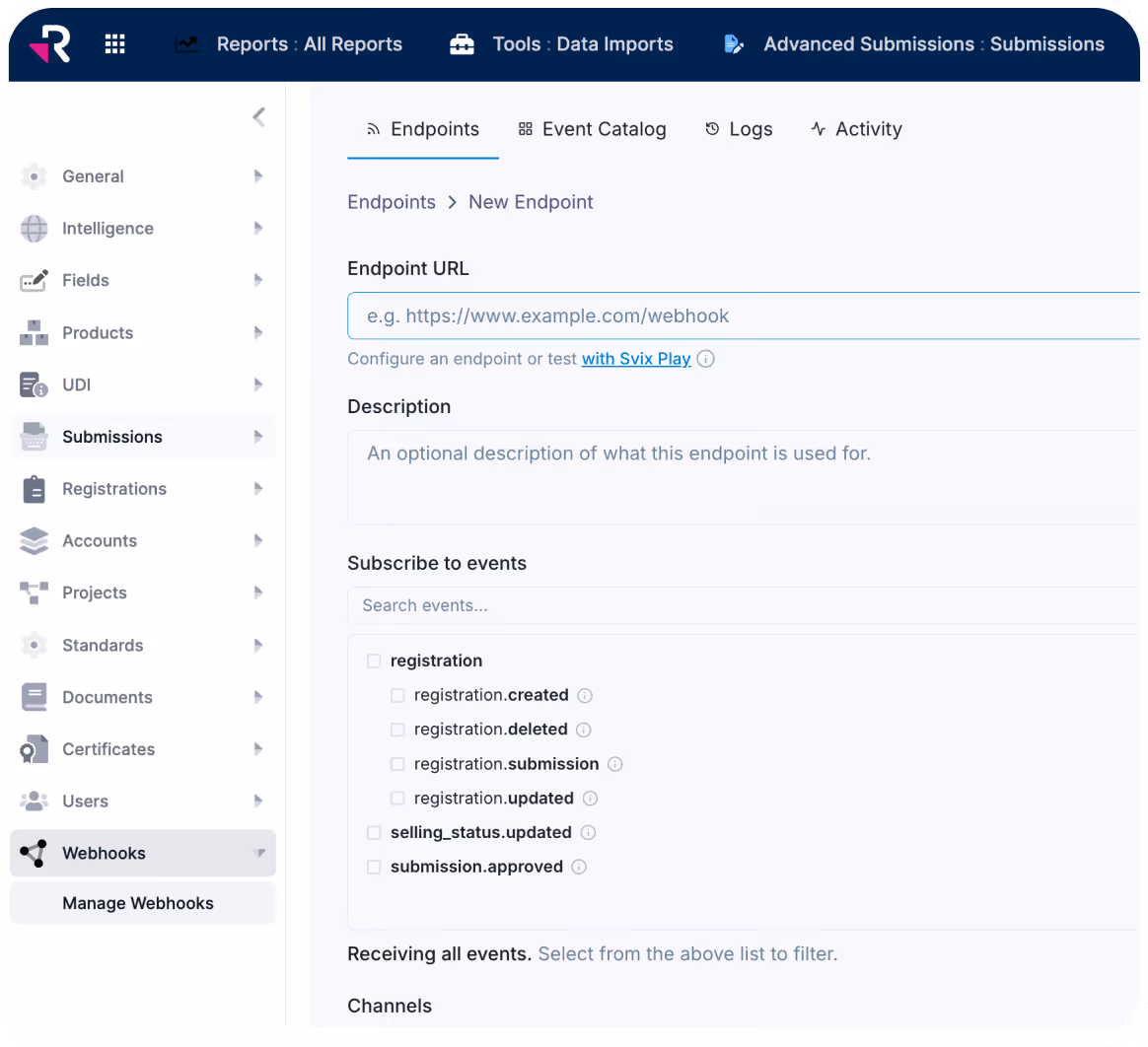Expand the Products menu arrow
This screenshot has height=1047, width=1148.
point(258,332)
